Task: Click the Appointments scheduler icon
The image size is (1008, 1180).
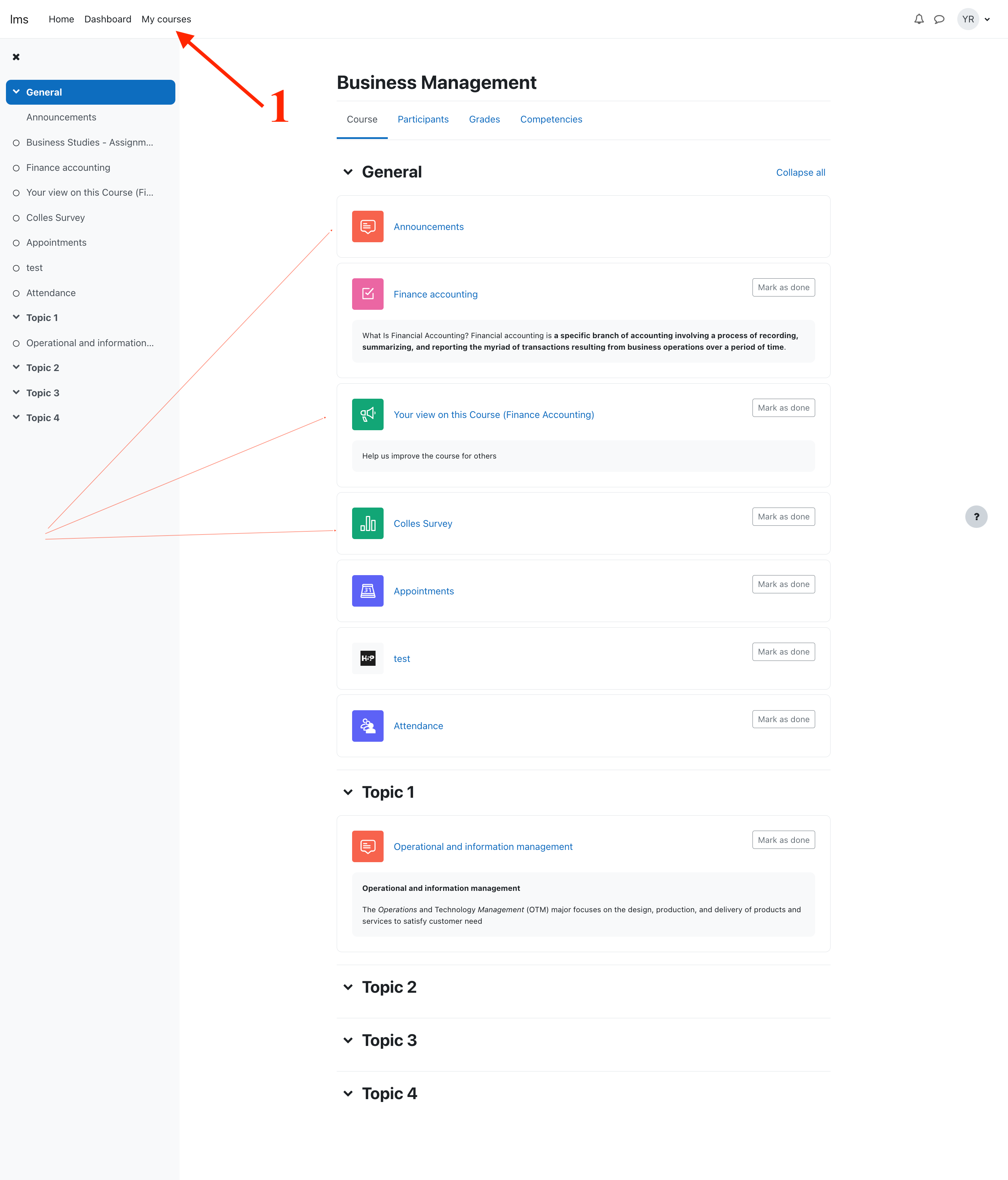Action: tap(367, 591)
